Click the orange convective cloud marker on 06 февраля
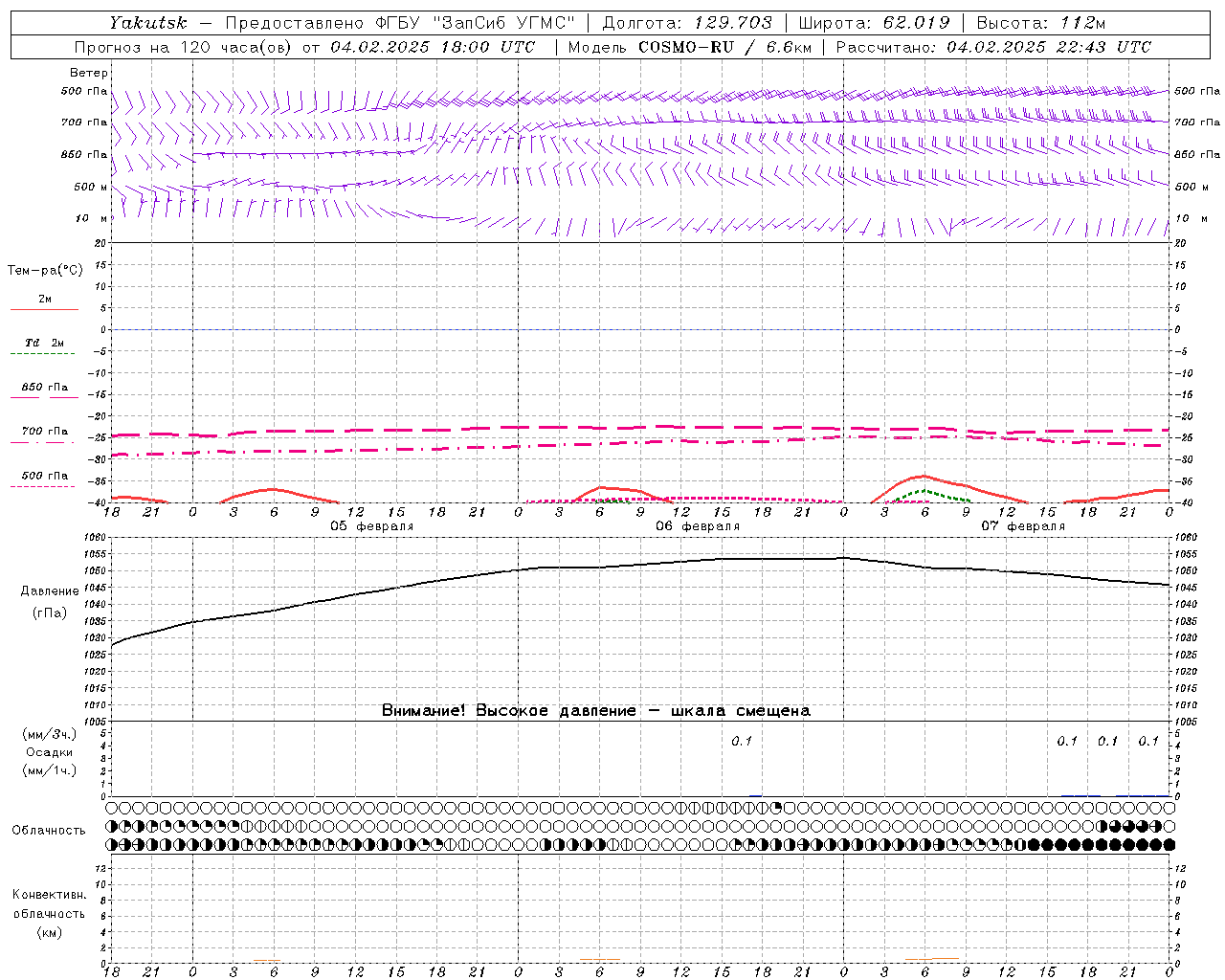Screen dimensions: 1225x980 pyautogui.click(x=600, y=959)
